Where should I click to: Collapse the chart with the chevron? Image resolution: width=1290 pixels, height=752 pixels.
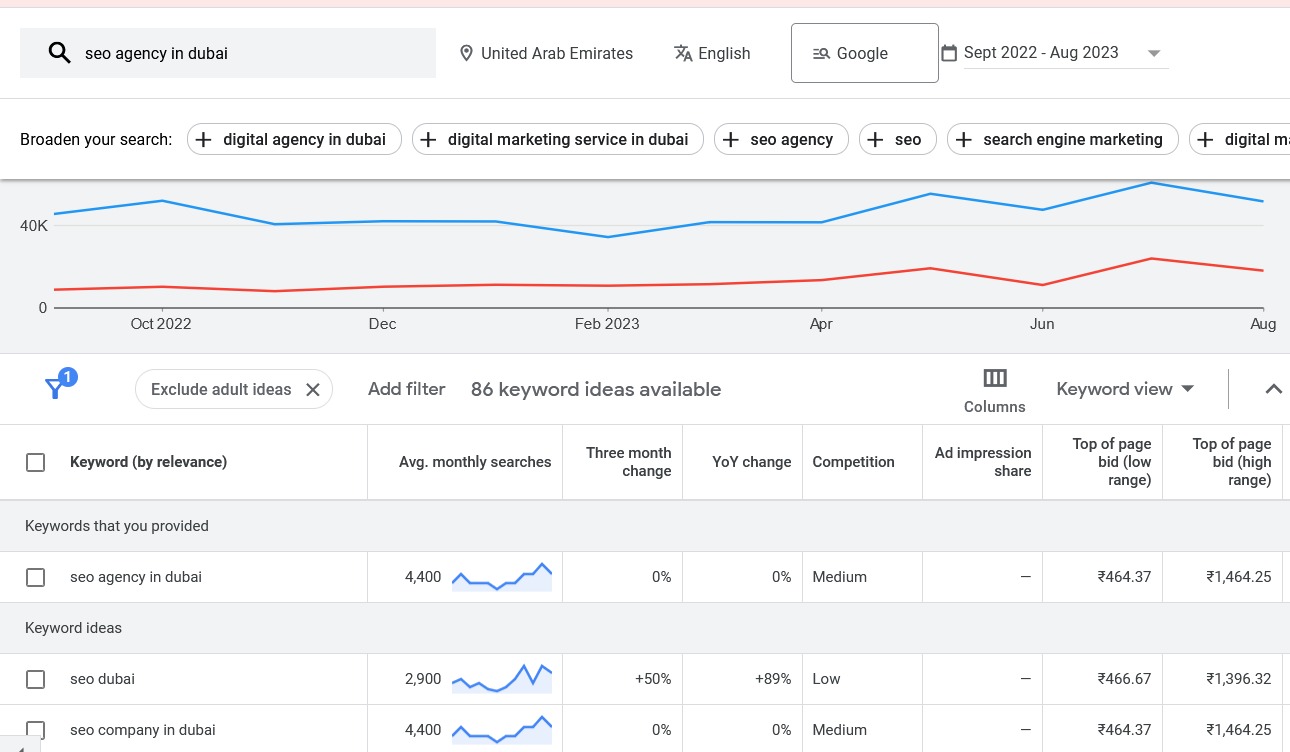click(1273, 389)
